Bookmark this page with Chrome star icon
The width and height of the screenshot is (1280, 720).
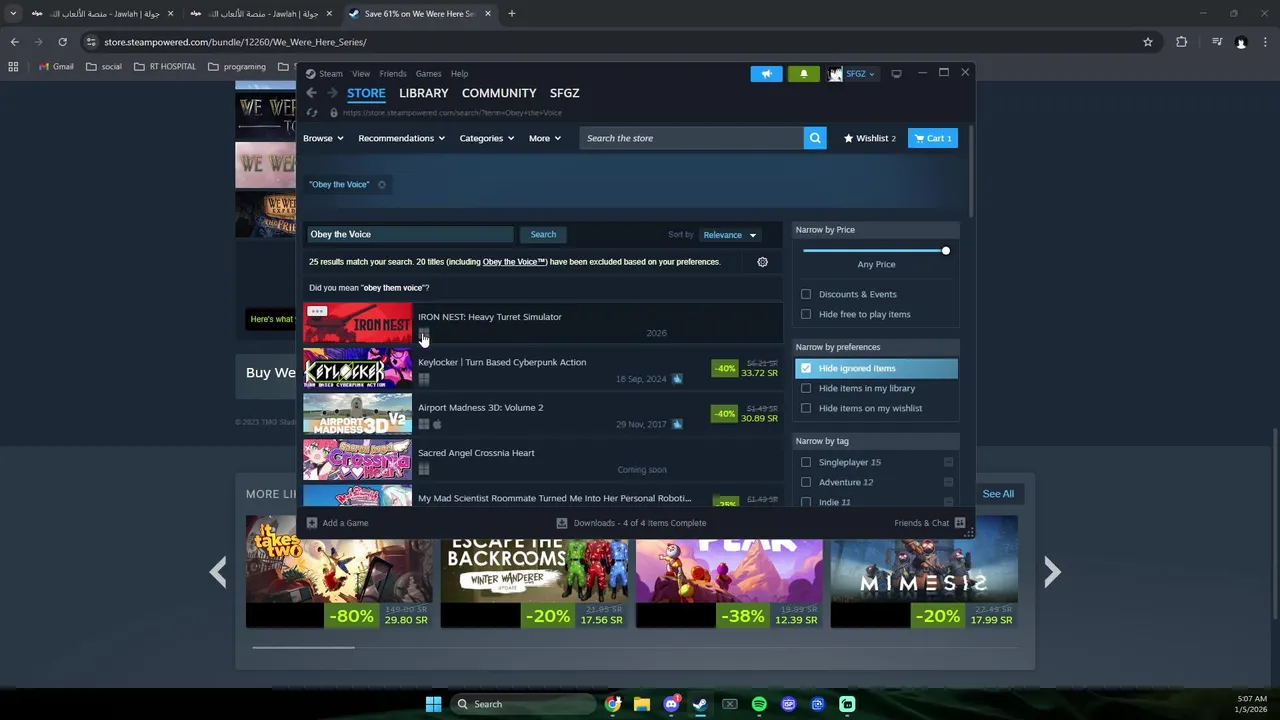tap(1148, 42)
